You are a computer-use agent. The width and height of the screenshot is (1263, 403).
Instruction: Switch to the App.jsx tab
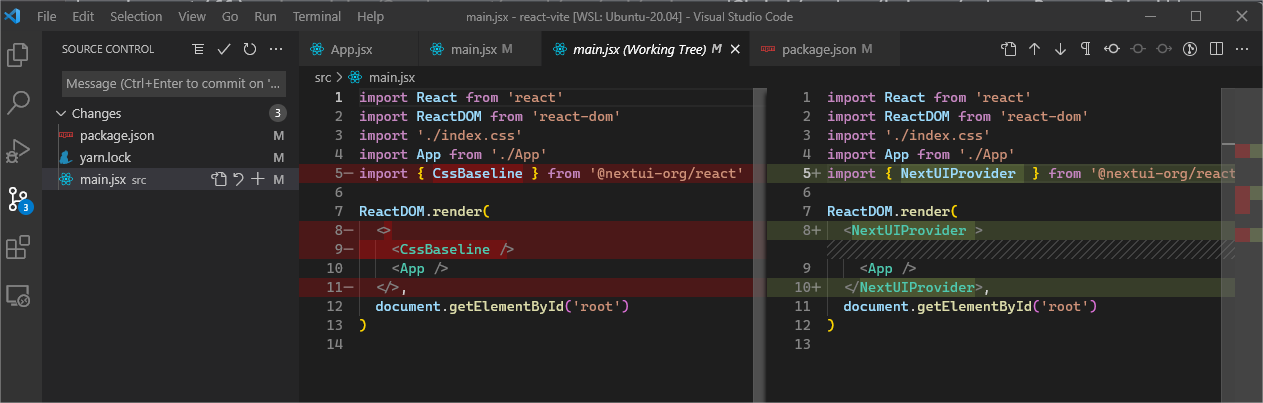(x=358, y=49)
